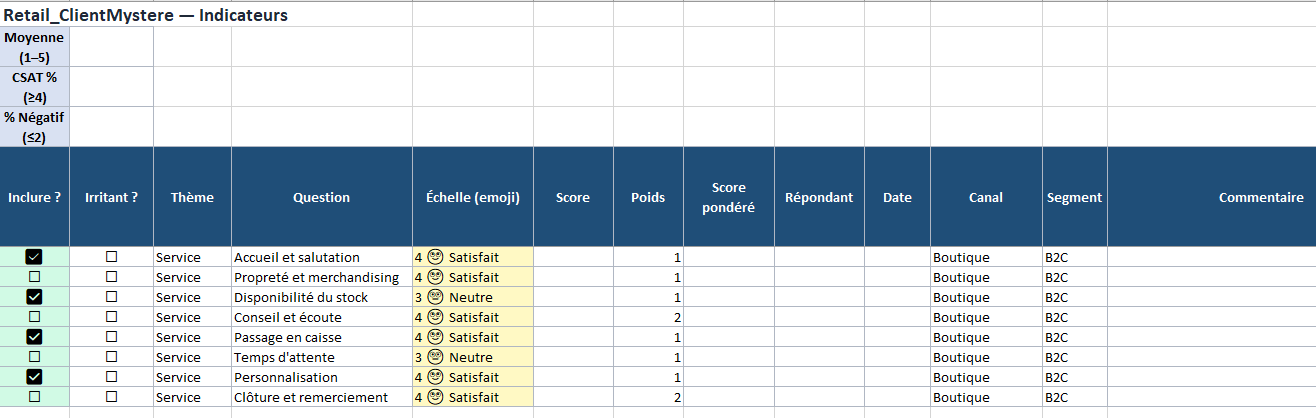Viewport: 1316px width, 418px height.
Task: Select the empty Score cell for Passage en caisse
Action: pyautogui.click(x=572, y=337)
